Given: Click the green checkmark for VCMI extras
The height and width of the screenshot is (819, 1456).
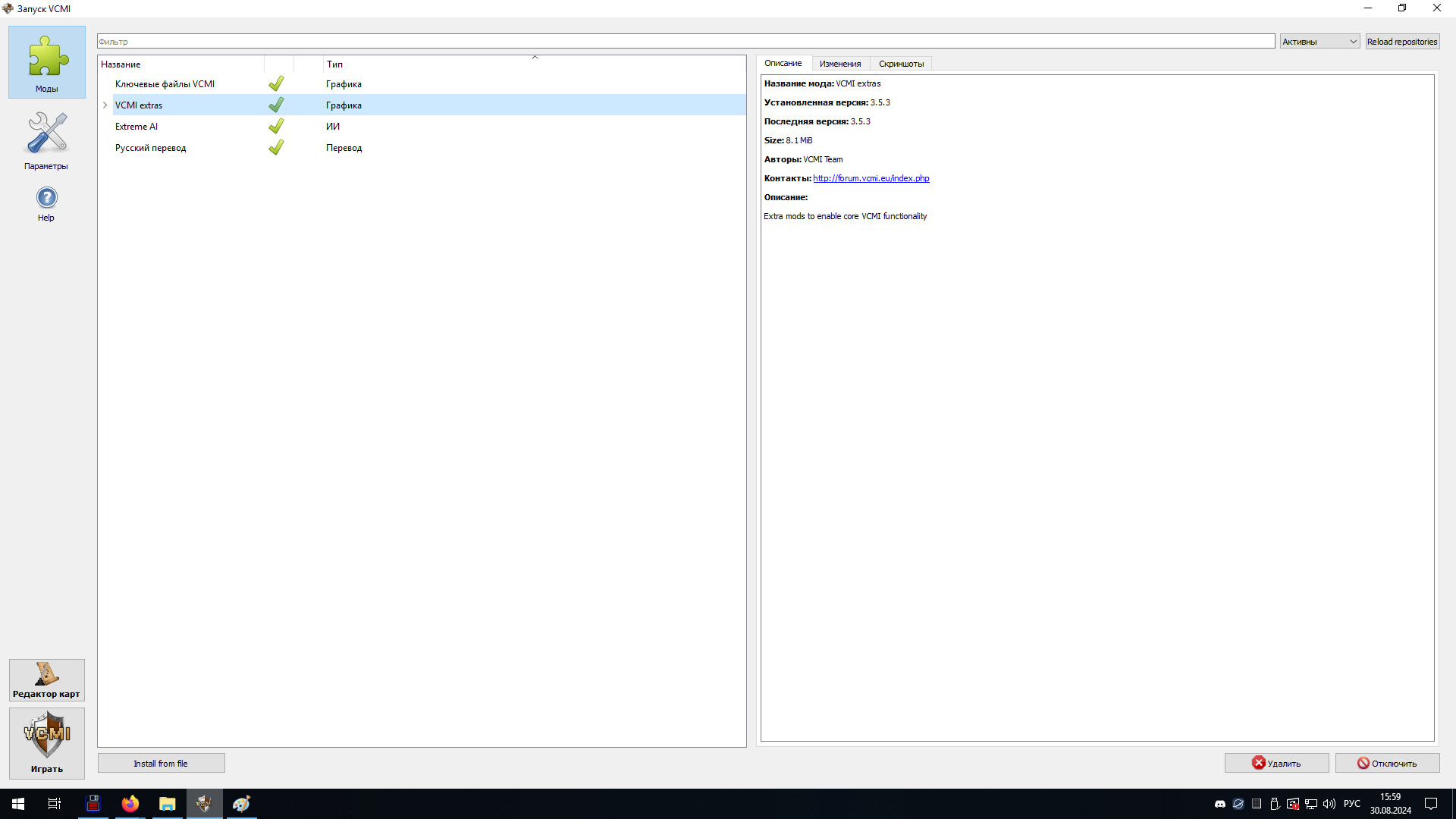Looking at the screenshot, I should 276,105.
